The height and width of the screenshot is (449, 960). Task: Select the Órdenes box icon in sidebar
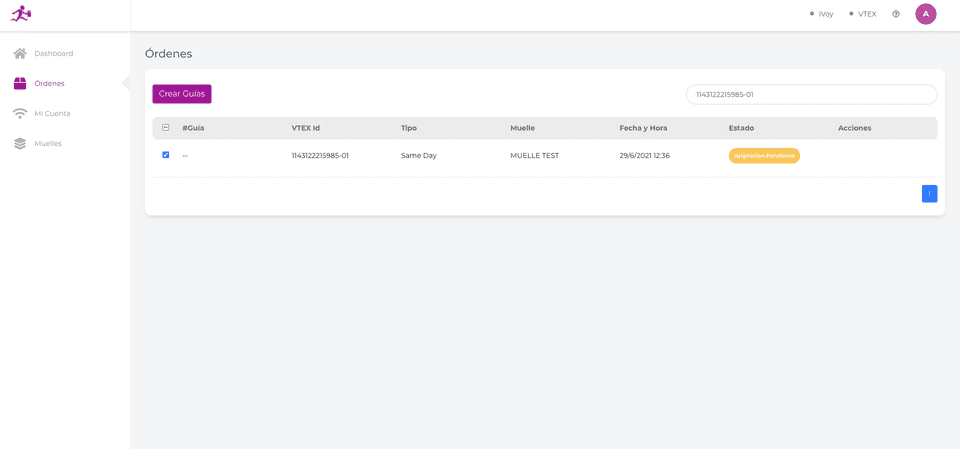coord(20,83)
